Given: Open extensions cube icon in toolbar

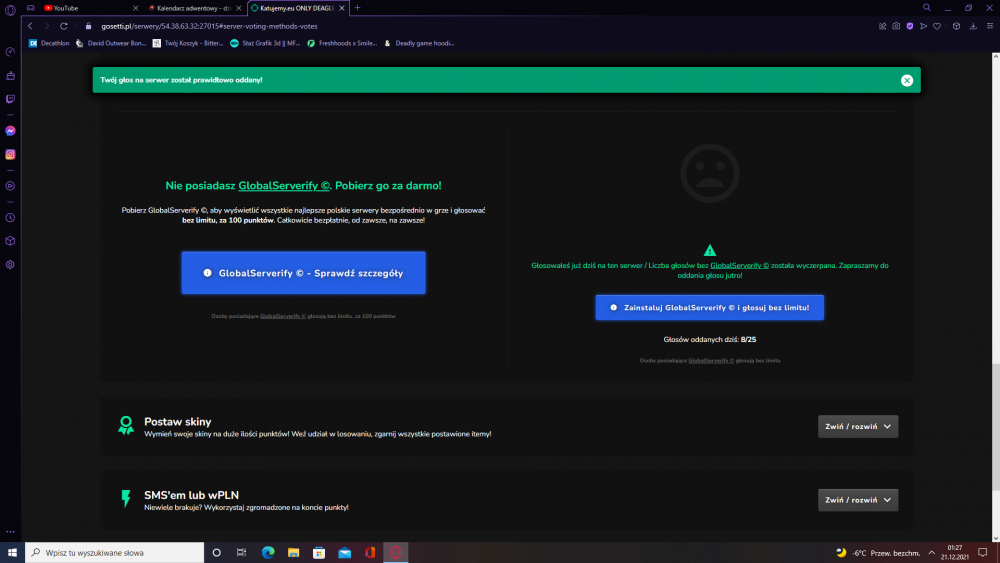Looking at the screenshot, I should [956, 26].
